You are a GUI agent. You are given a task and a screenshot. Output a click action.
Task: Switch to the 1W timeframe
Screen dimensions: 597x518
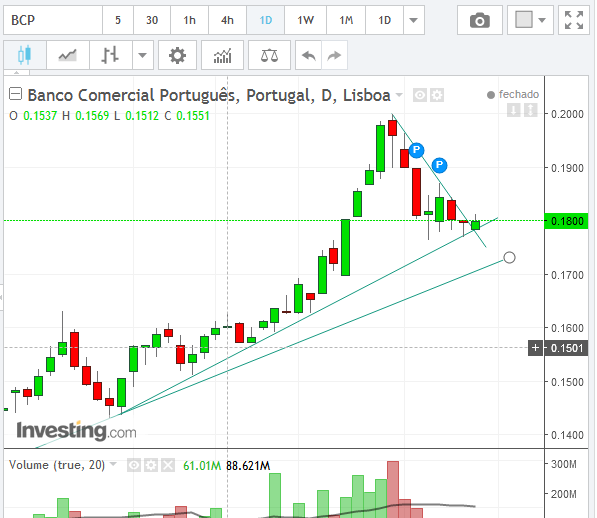[x=305, y=20]
